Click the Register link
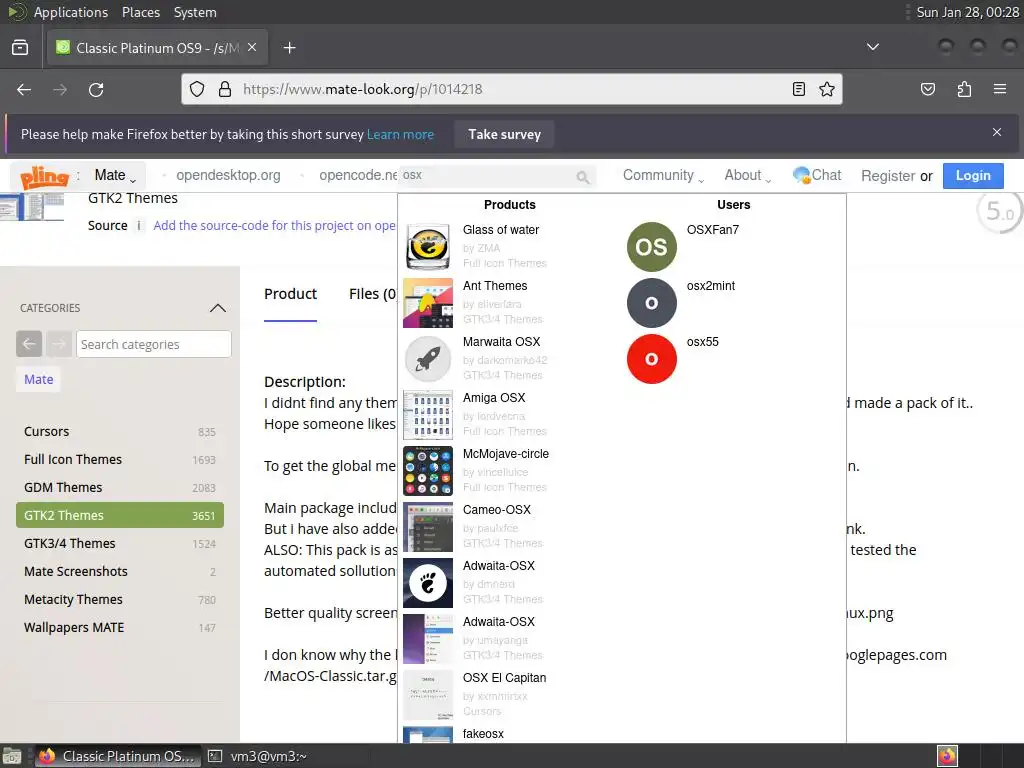 pyautogui.click(x=888, y=176)
